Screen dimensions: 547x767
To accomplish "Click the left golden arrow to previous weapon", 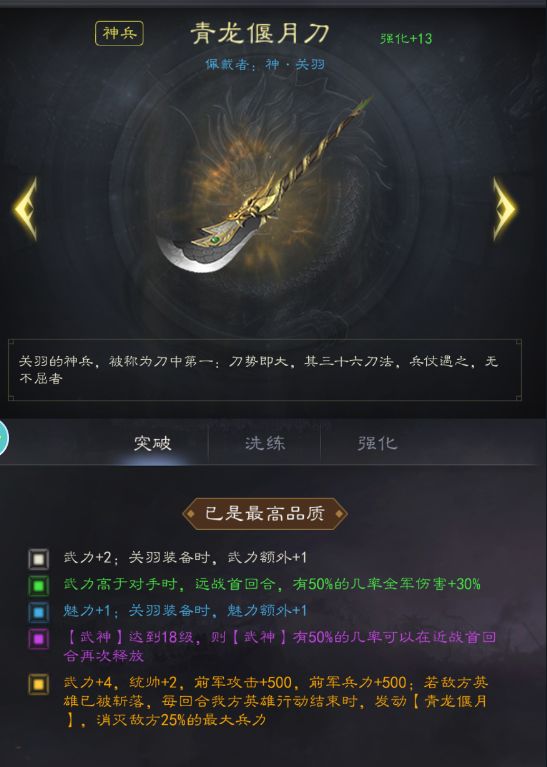I will [x=26, y=209].
